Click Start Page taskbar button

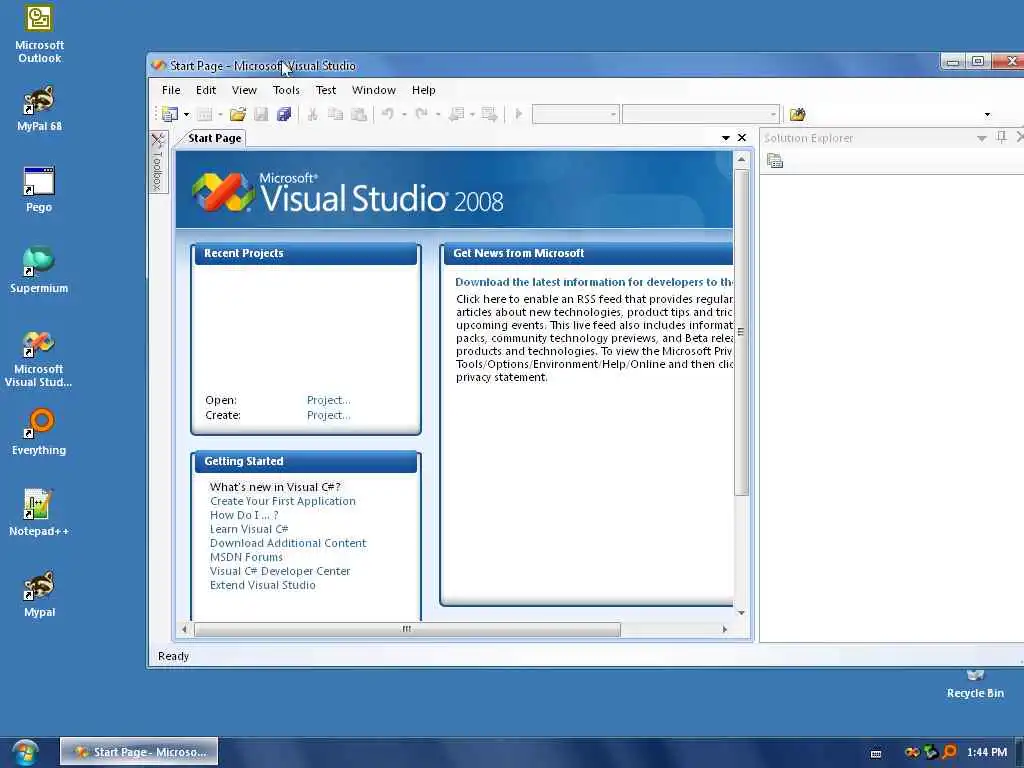coord(139,752)
